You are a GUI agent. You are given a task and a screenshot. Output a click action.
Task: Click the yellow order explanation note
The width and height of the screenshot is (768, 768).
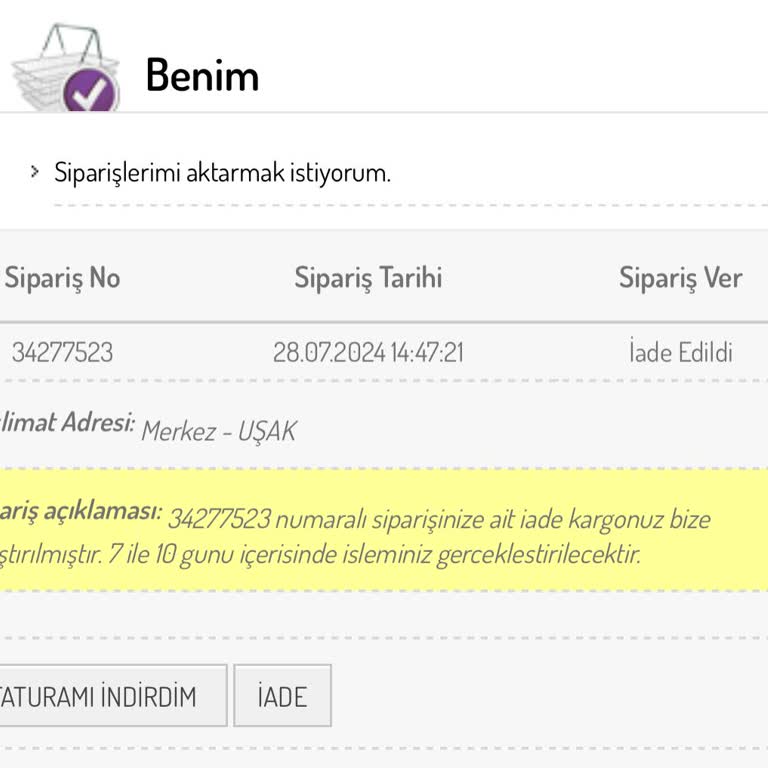(384, 530)
